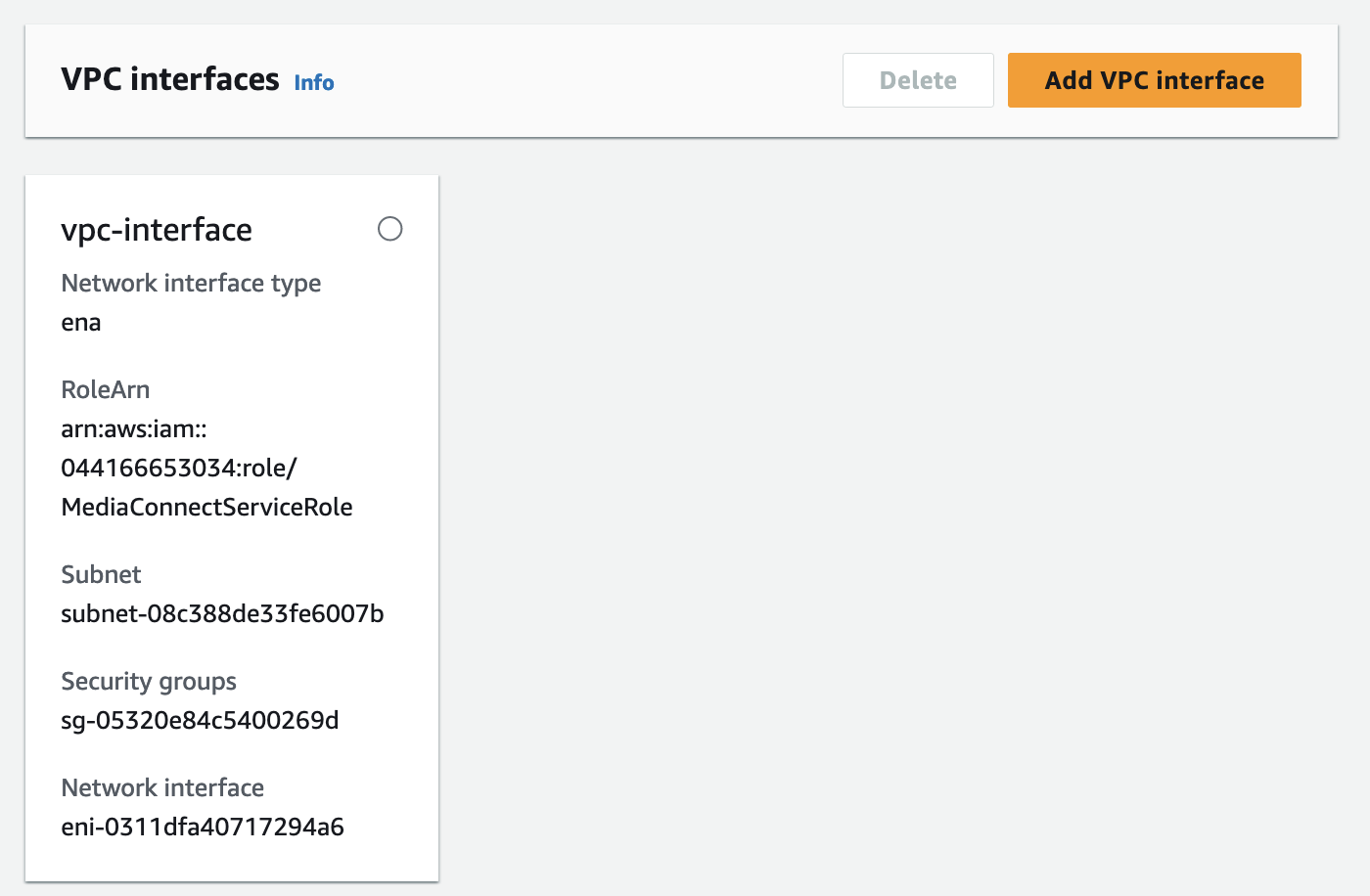Click the bottom Network interface label
Screen dimensions: 1370x896
pyautogui.click(x=162, y=788)
